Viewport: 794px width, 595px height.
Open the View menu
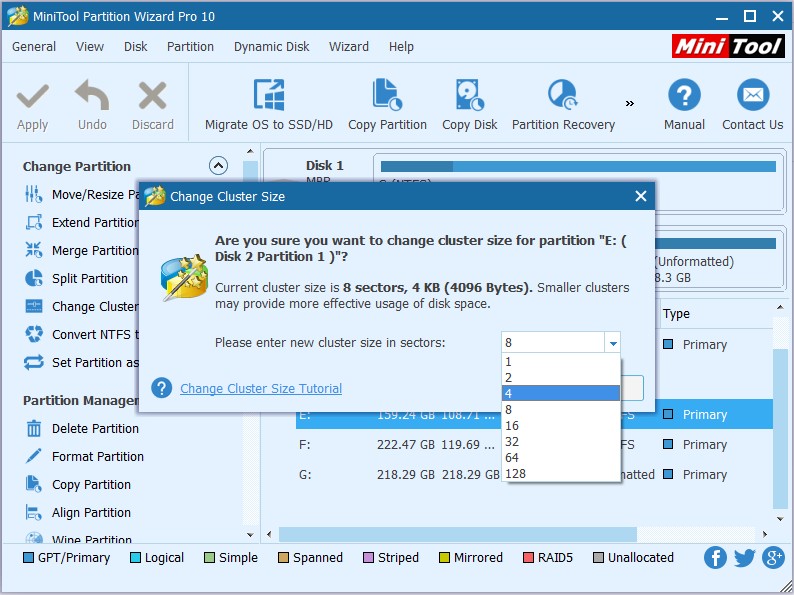90,47
